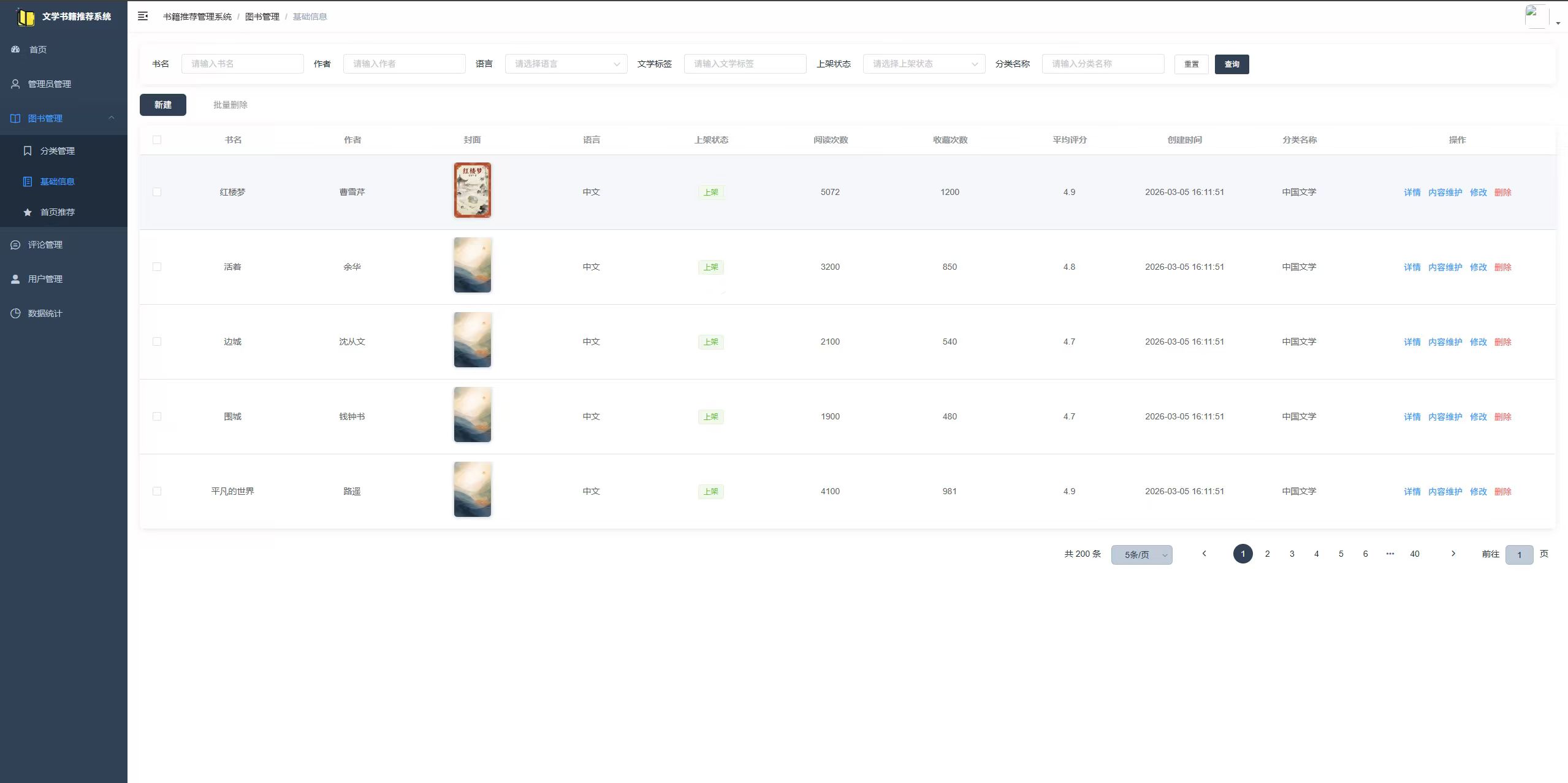
Task: Toggle the sidebar collapse hamburger icon
Action: click(143, 17)
